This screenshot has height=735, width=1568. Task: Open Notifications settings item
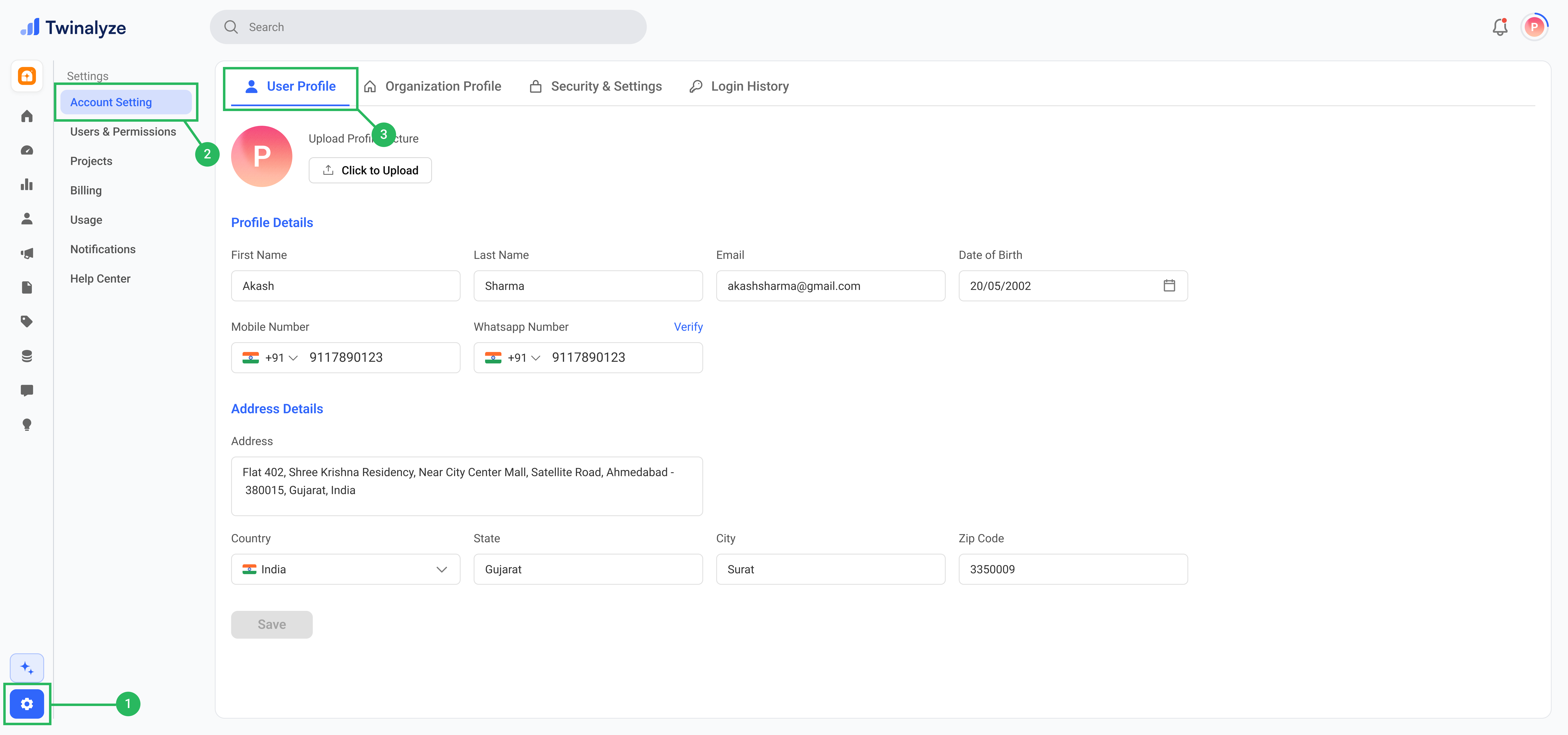(103, 249)
